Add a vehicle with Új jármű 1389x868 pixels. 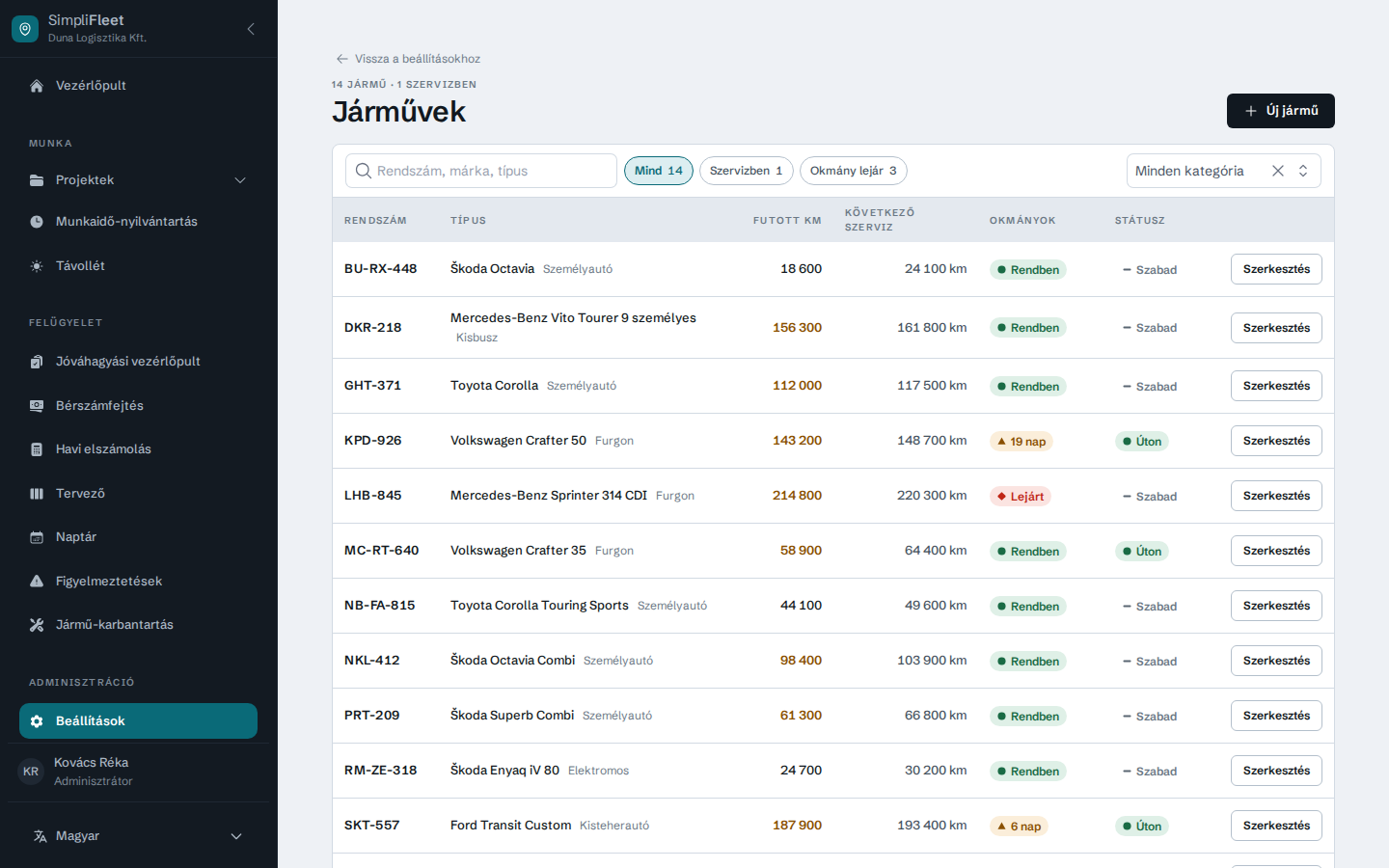coord(1281,111)
